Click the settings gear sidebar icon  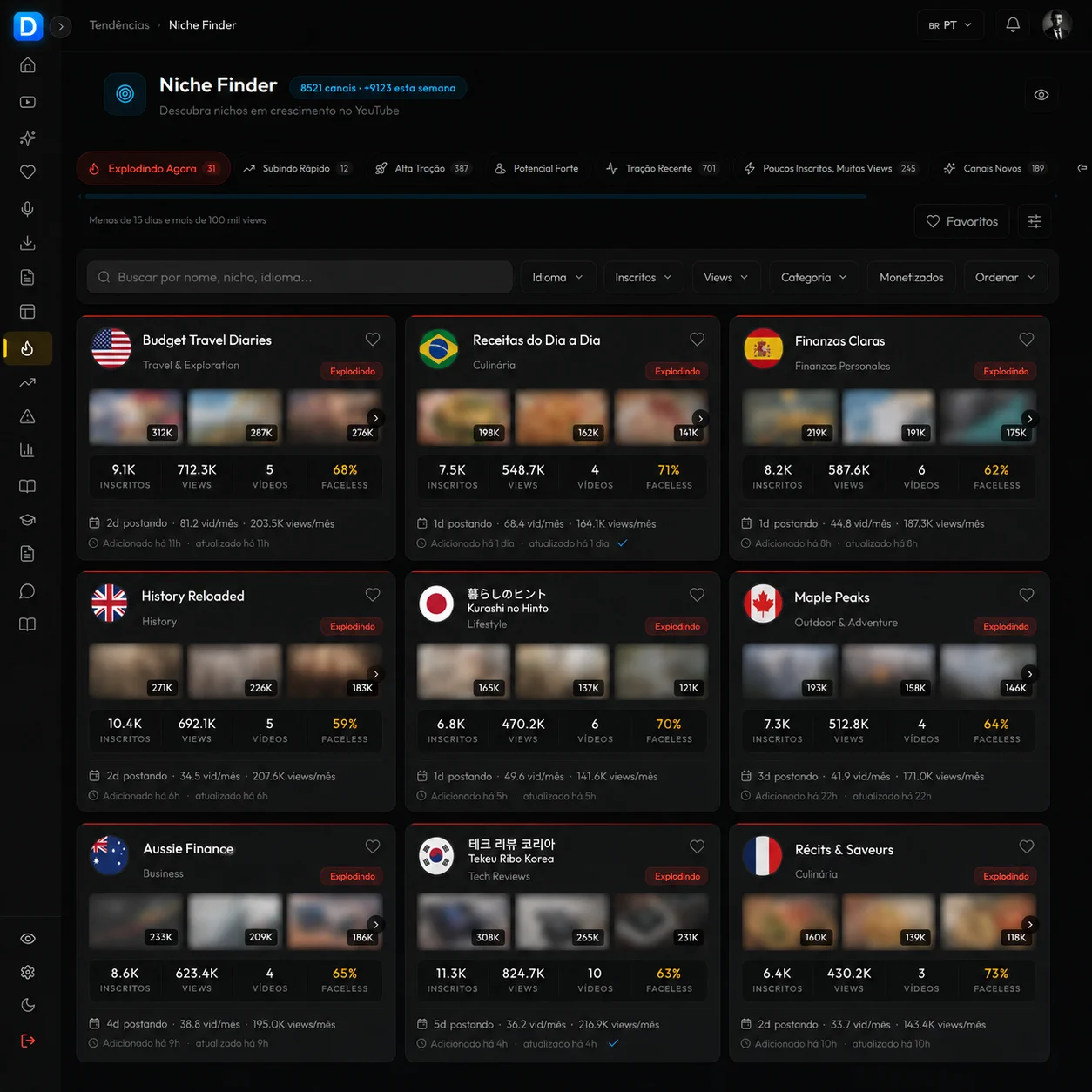[28, 972]
